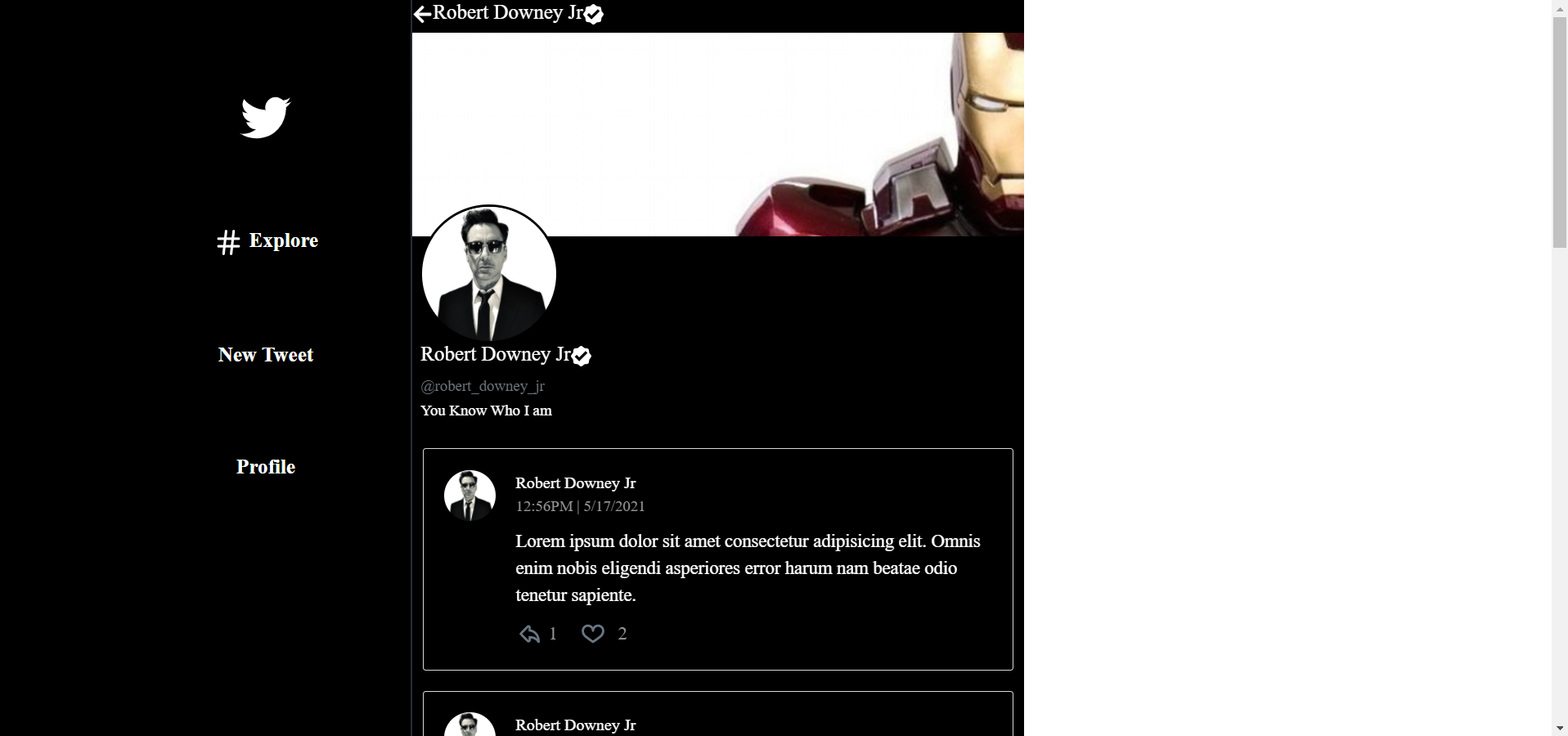Open the Iron Man banner image
The width and height of the screenshot is (1568, 736).
pos(717,134)
